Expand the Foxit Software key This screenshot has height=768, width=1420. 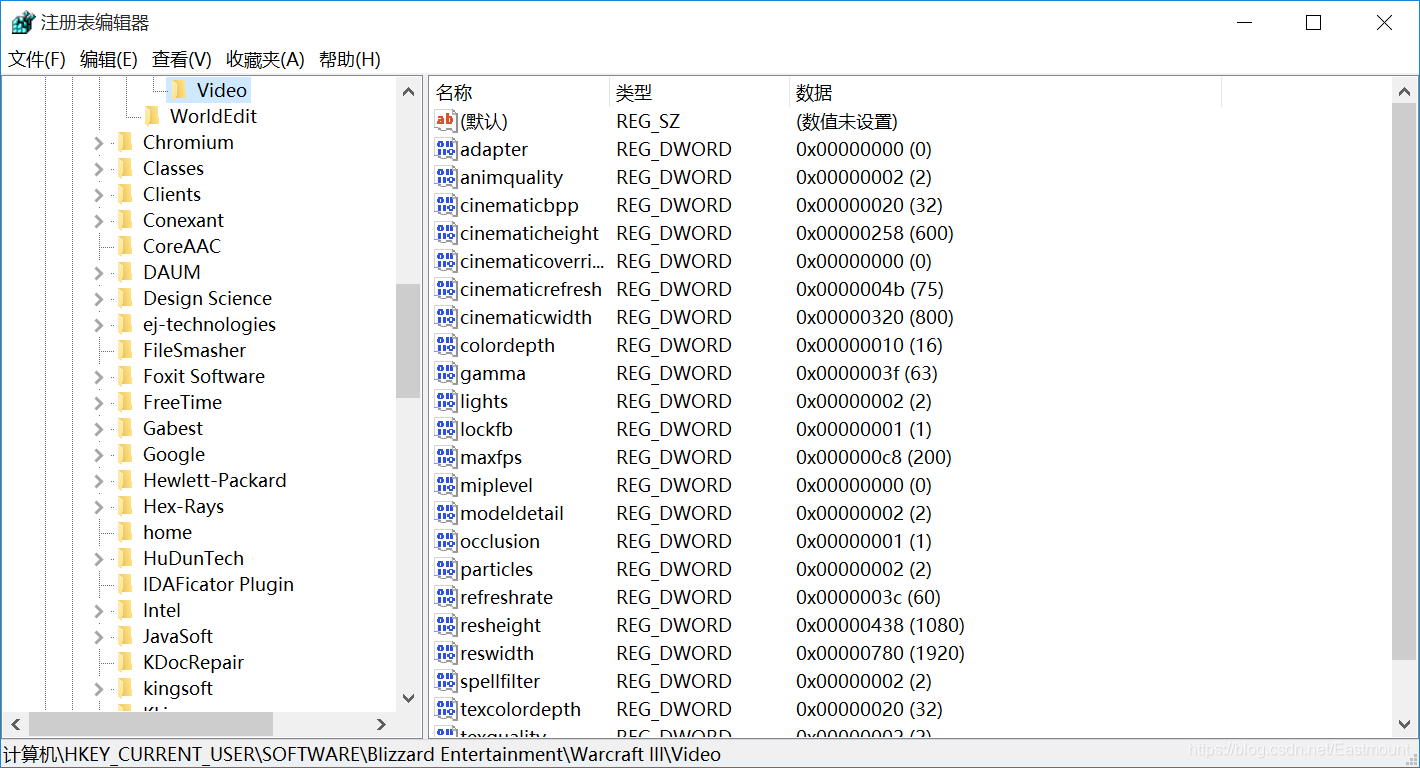(x=99, y=377)
